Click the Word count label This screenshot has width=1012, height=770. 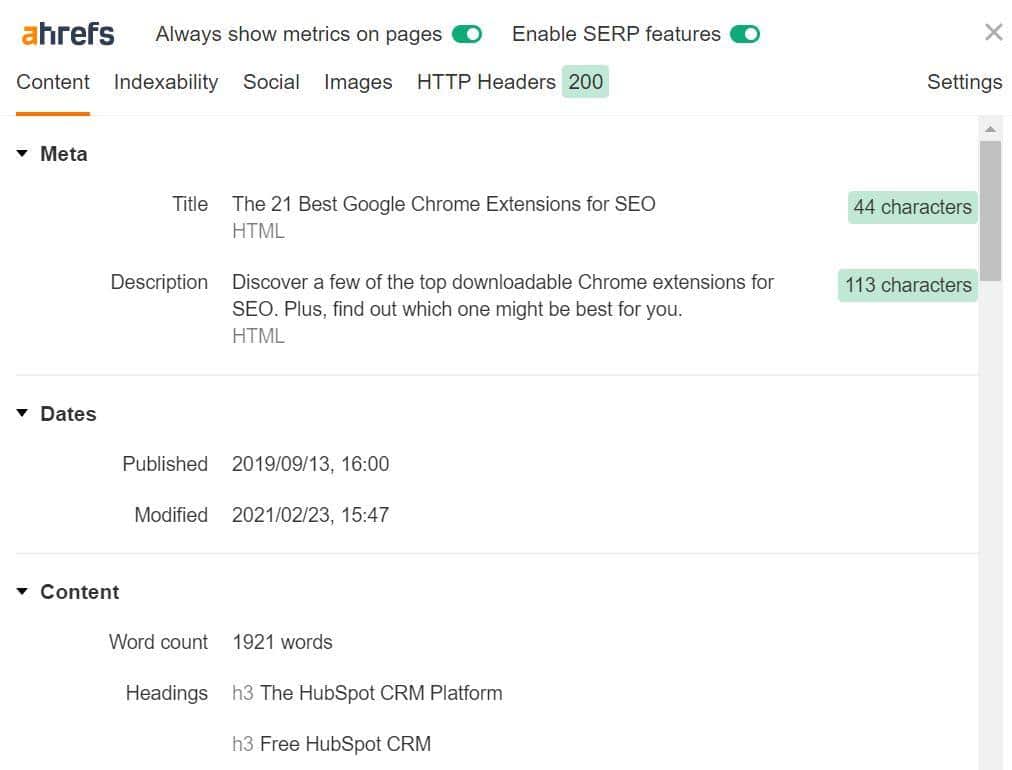[x=158, y=642]
